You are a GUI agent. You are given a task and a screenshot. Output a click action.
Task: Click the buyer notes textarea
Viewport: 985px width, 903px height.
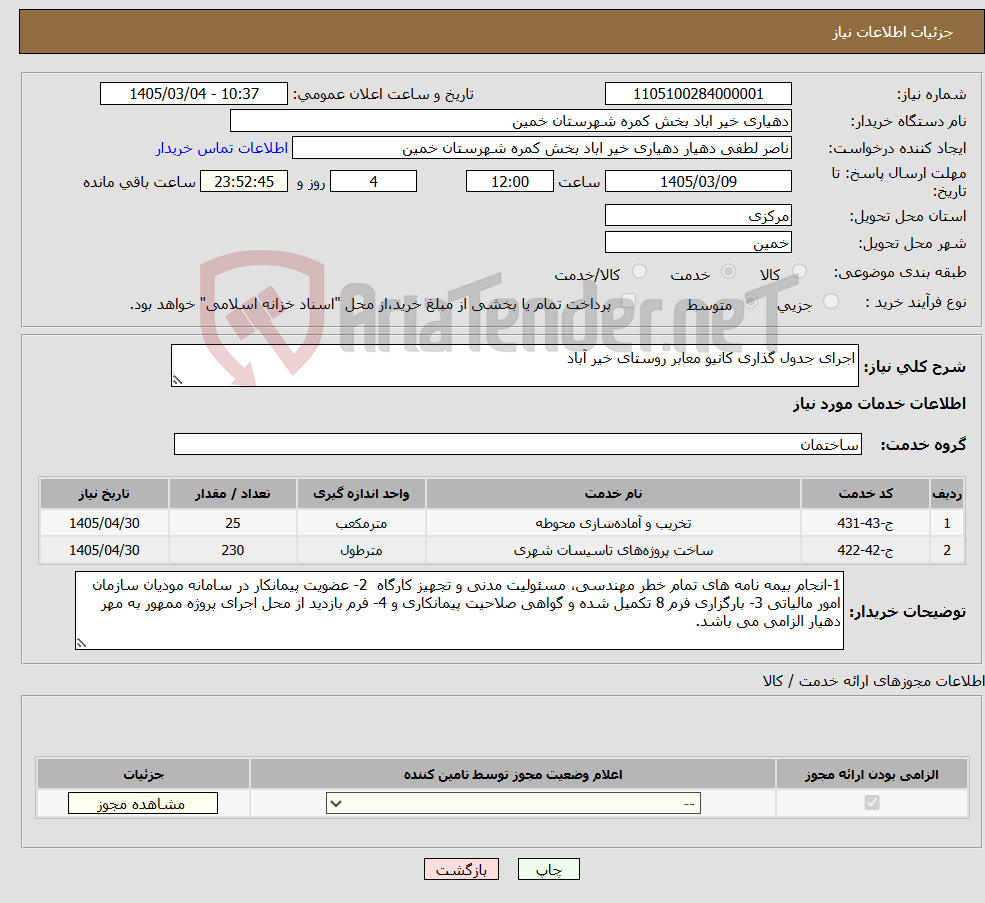(459, 610)
